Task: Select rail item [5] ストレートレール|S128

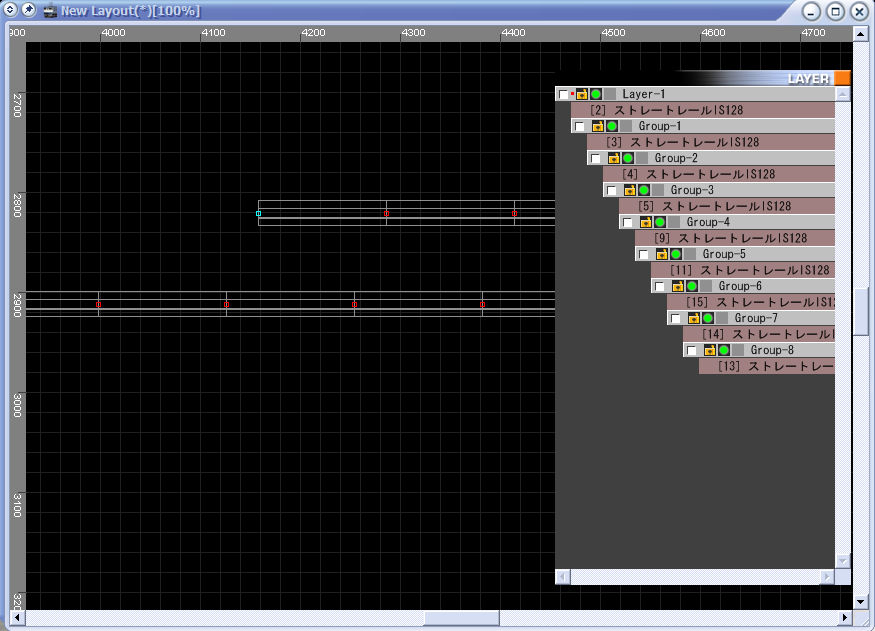Action: pyautogui.click(x=727, y=206)
